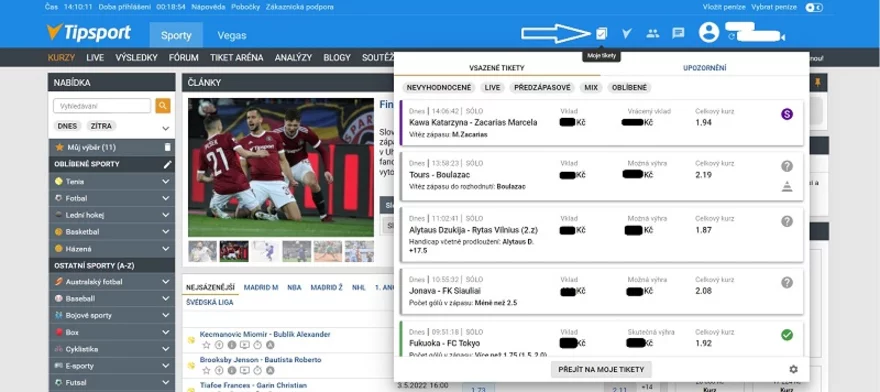
Task: Click the orange search magnifier button
Action: click(x=163, y=106)
